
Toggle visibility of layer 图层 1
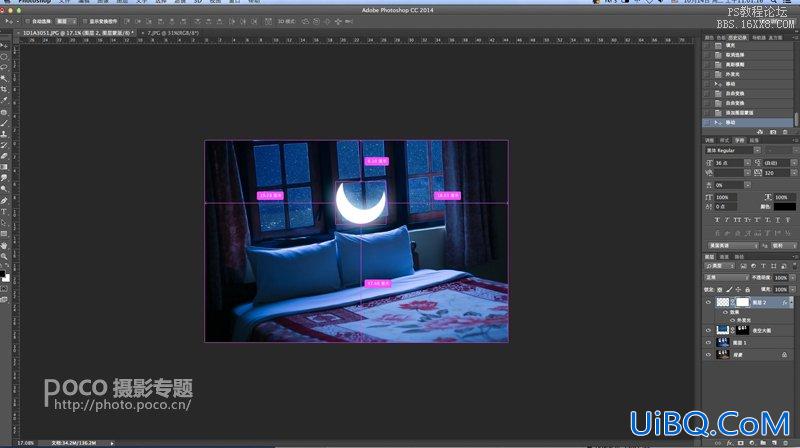click(708, 342)
